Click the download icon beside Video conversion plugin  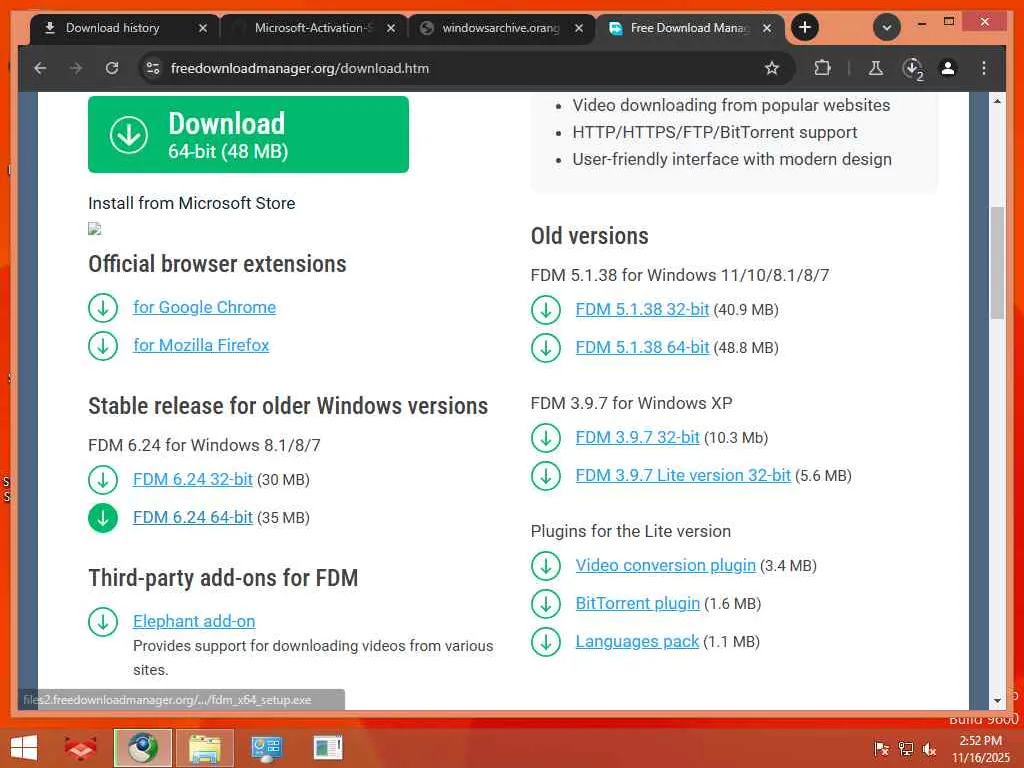pyautogui.click(x=546, y=566)
